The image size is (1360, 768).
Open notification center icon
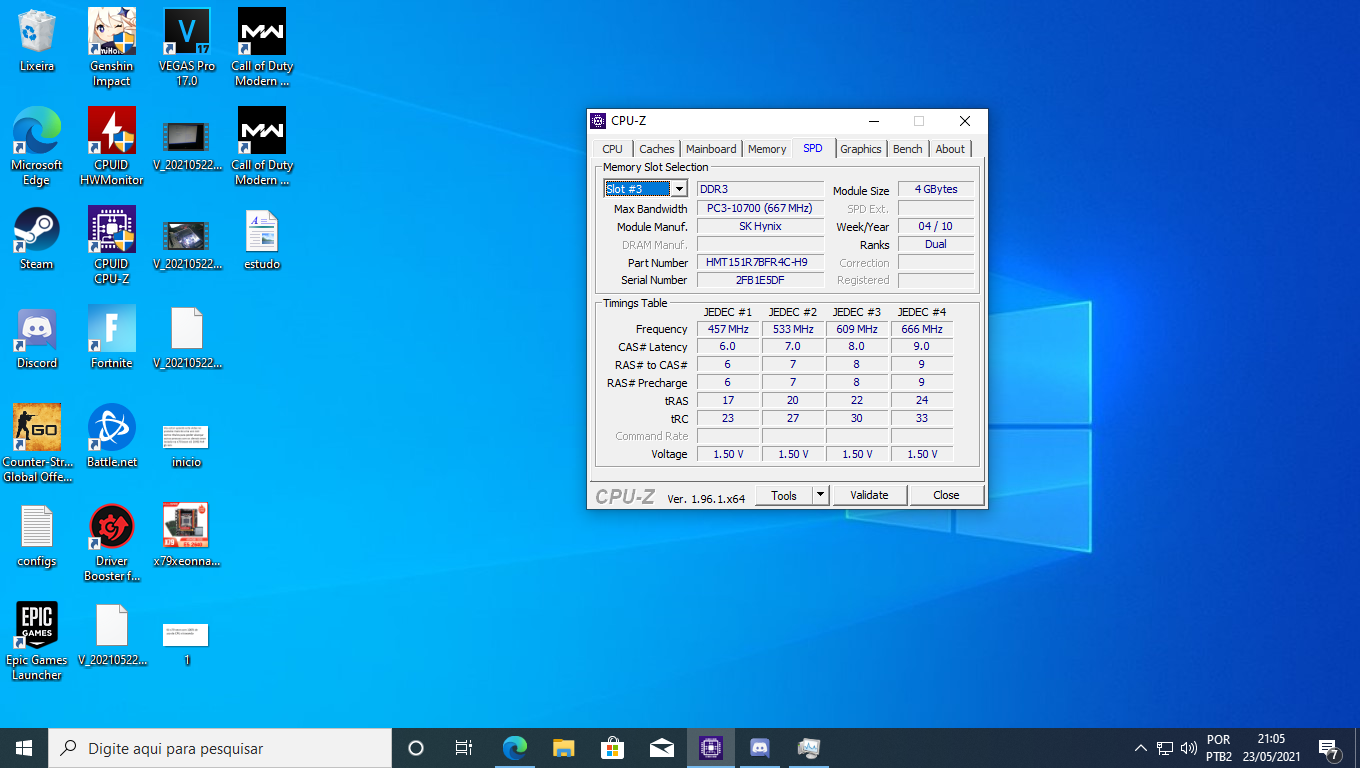point(1329,748)
